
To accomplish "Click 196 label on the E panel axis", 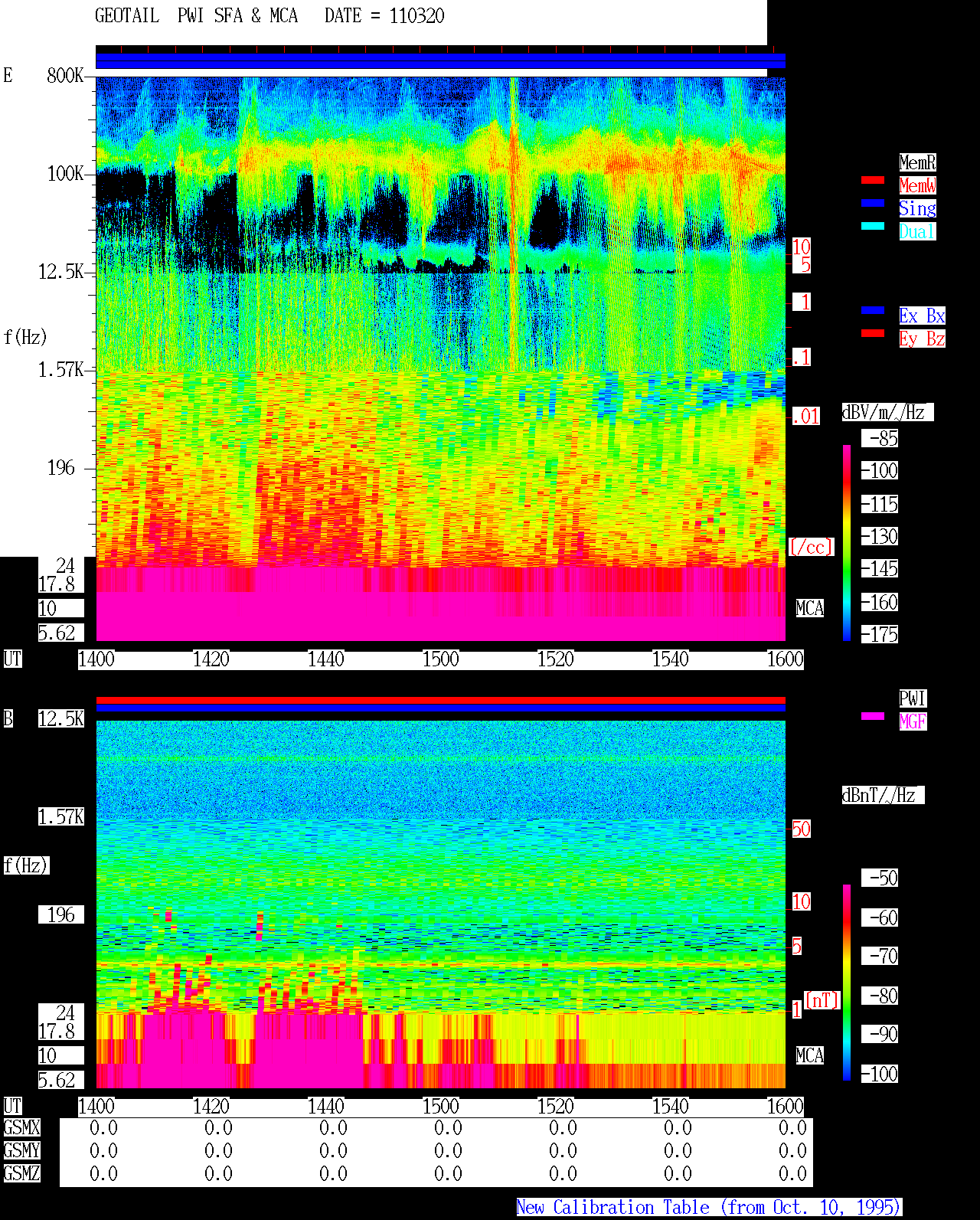I will pyautogui.click(x=60, y=467).
